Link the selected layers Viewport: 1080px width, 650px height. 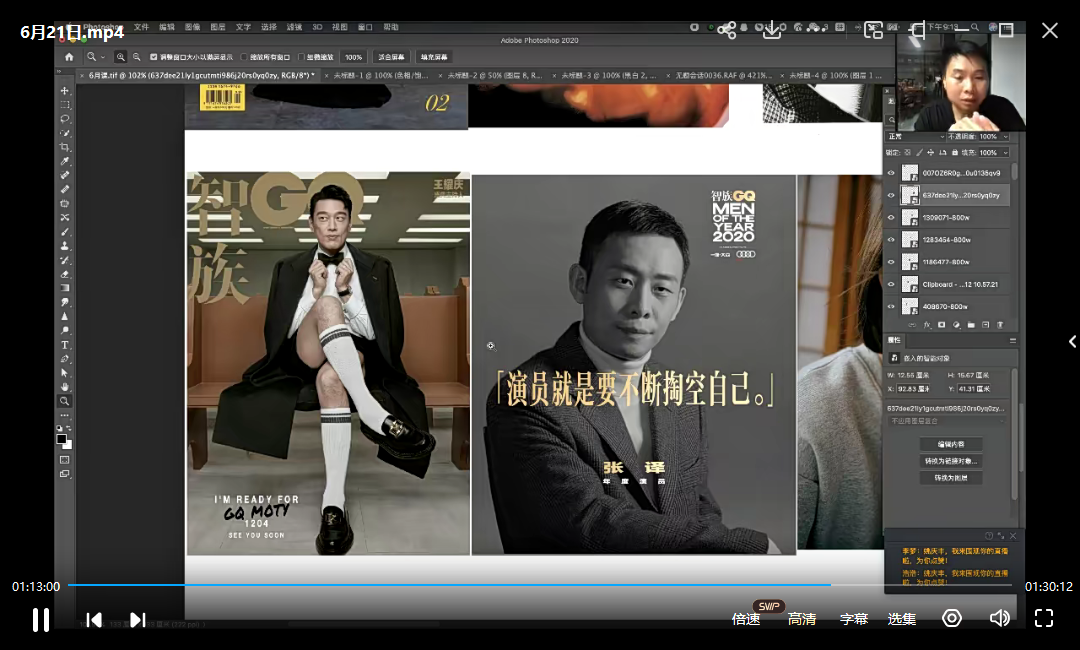click(913, 325)
